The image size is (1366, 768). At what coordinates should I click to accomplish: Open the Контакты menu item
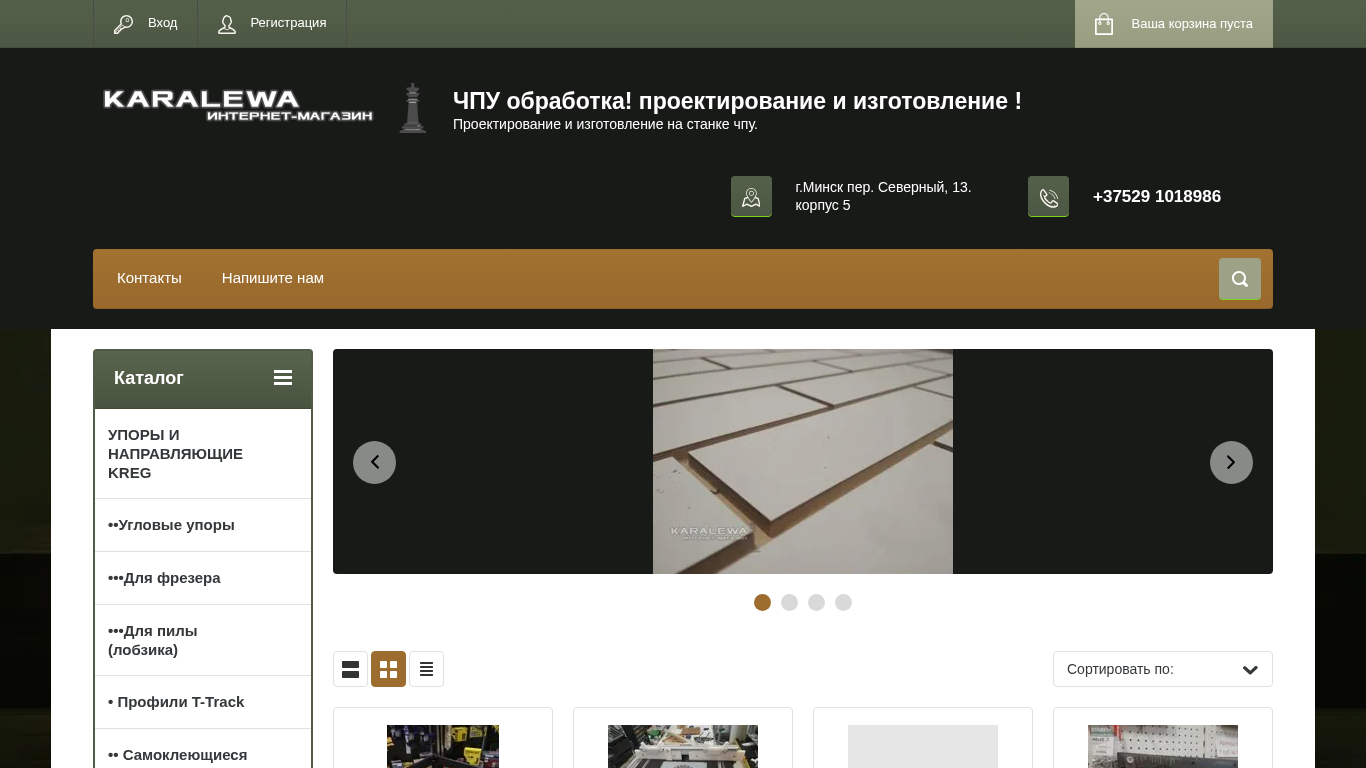pos(149,278)
